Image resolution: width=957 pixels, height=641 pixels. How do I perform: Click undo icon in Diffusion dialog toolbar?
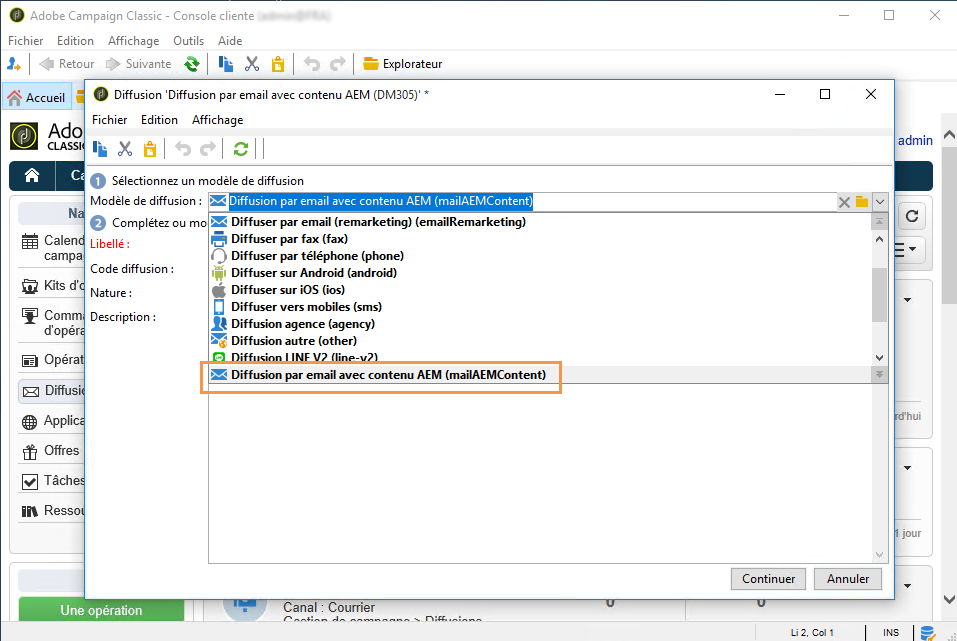click(182, 149)
